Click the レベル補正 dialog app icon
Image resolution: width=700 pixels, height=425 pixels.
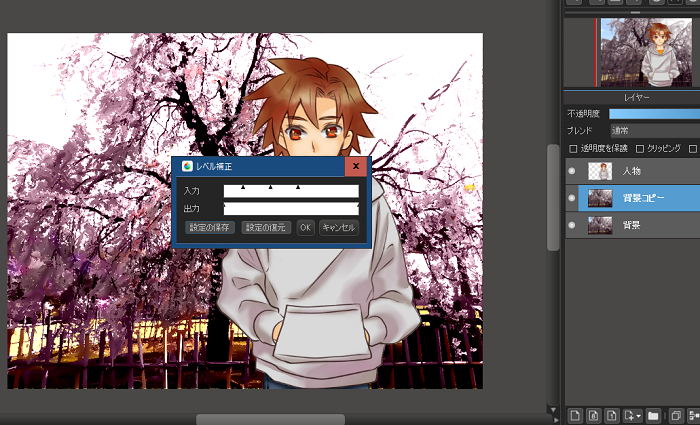tap(187, 167)
